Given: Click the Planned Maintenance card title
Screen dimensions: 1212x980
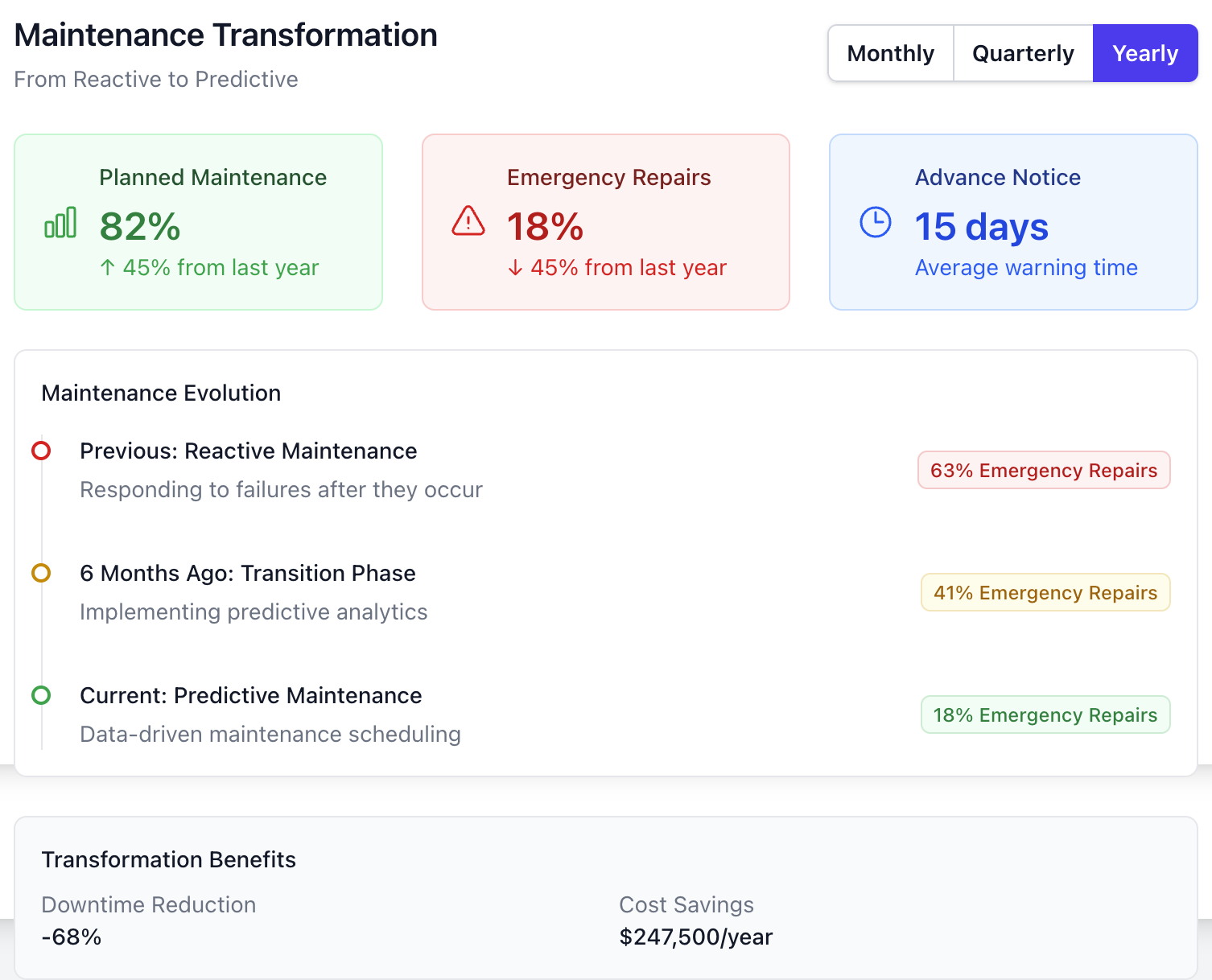Looking at the screenshot, I should tap(213, 177).
